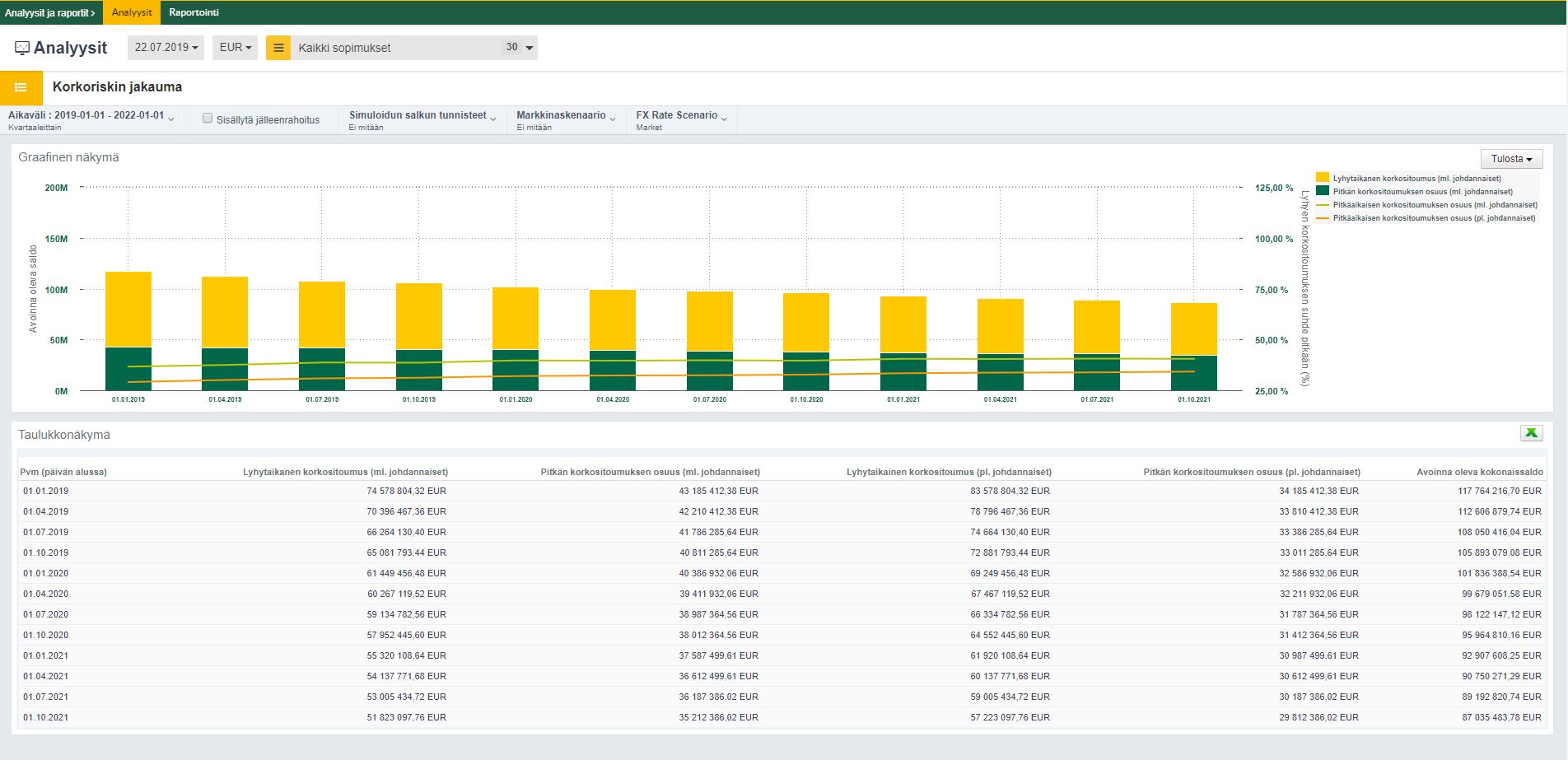Open the yellow list menu beside Korkoriskin jakauma
1568x760 pixels.
pos(21,87)
